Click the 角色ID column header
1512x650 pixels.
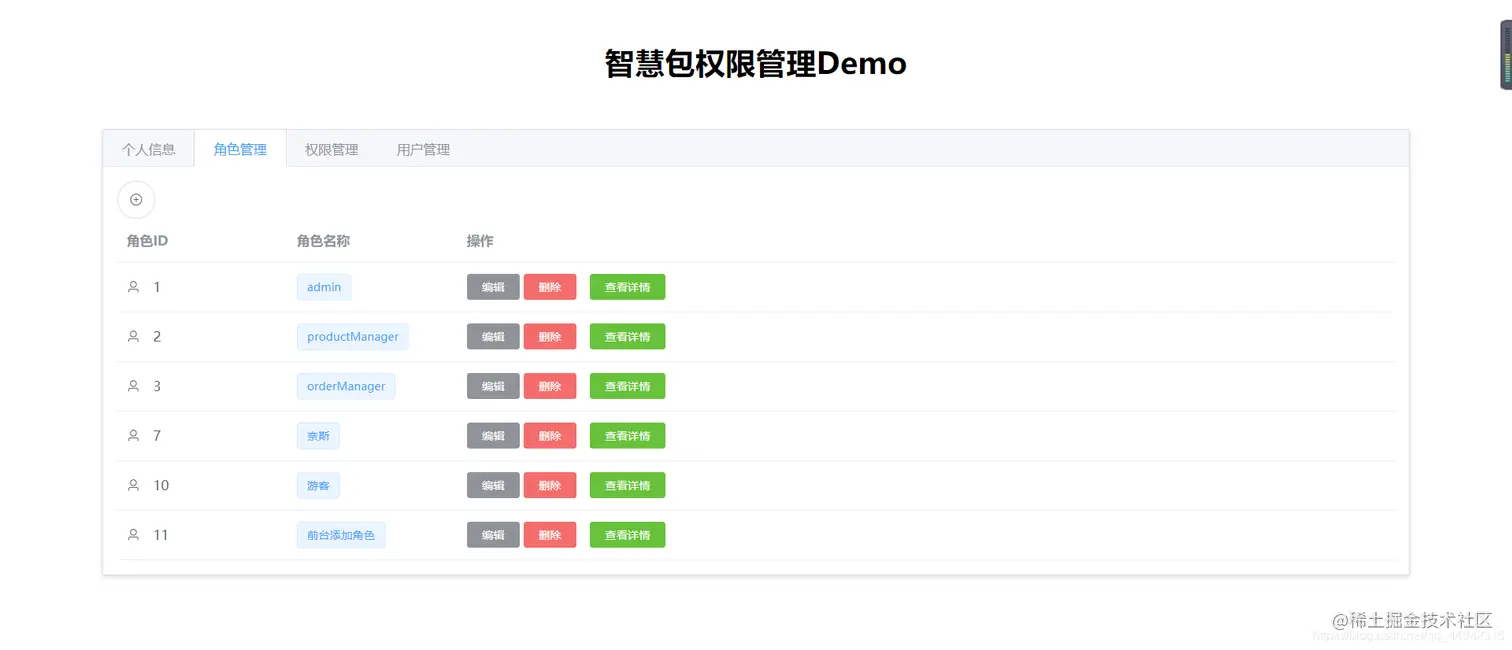pos(147,241)
